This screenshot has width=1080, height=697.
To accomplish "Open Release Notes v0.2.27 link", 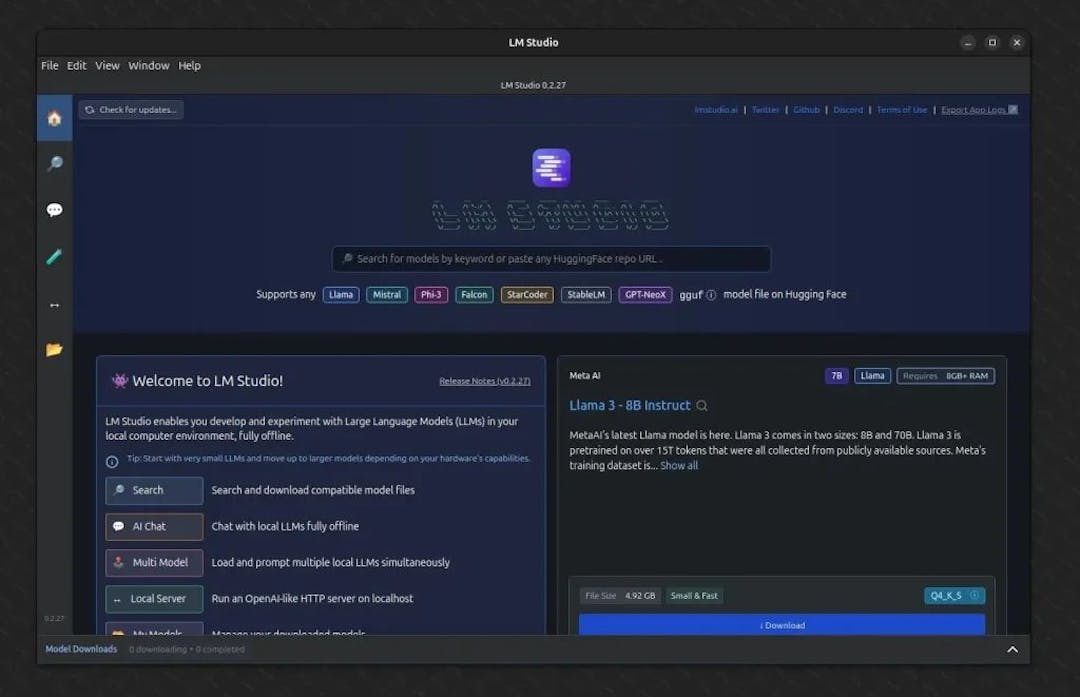I will (484, 381).
